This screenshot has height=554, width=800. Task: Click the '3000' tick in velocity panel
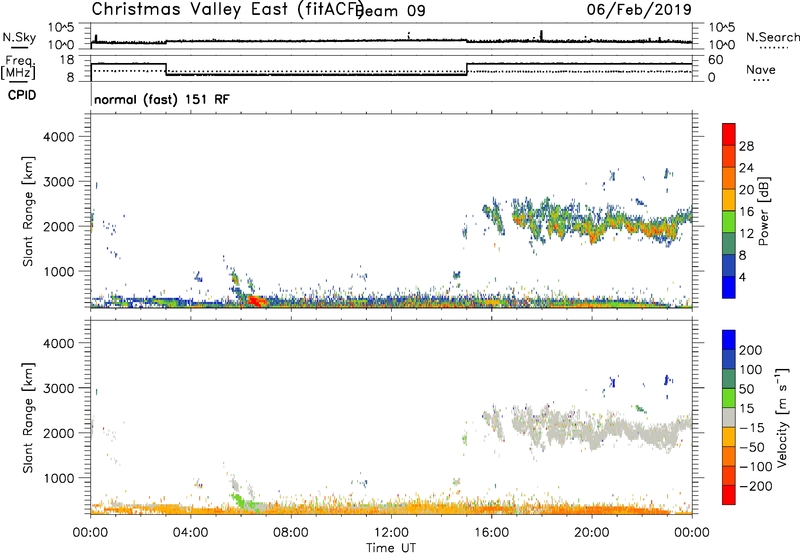click(58, 388)
